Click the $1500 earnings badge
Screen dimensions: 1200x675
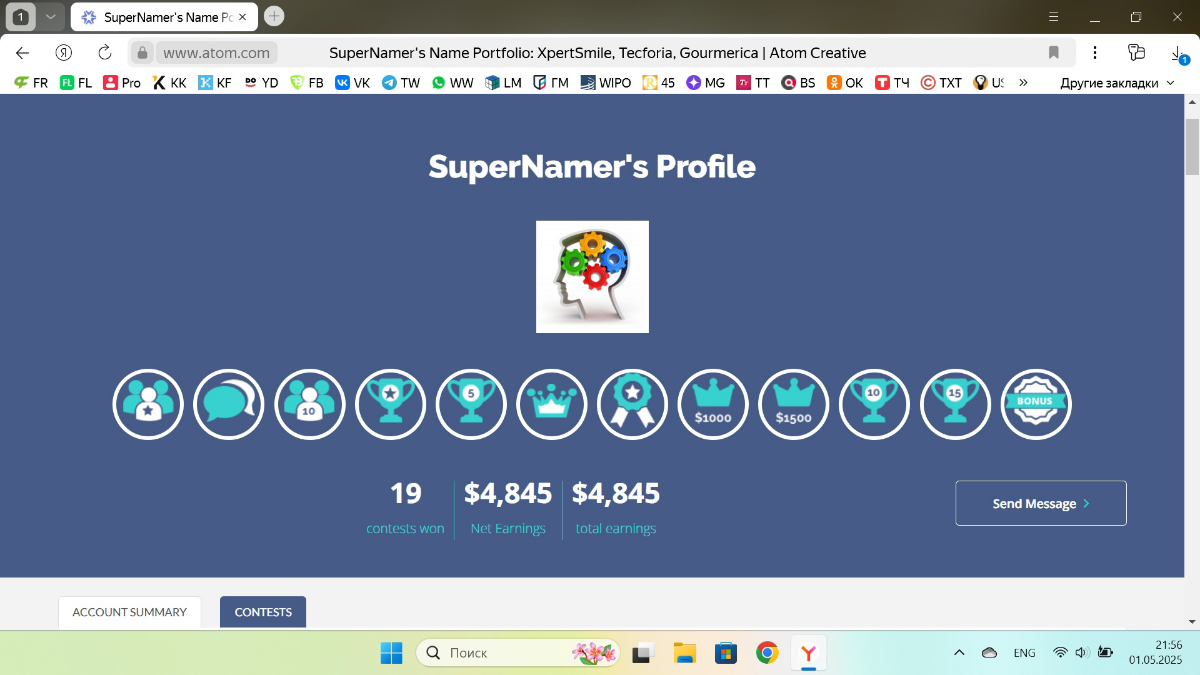(x=793, y=404)
